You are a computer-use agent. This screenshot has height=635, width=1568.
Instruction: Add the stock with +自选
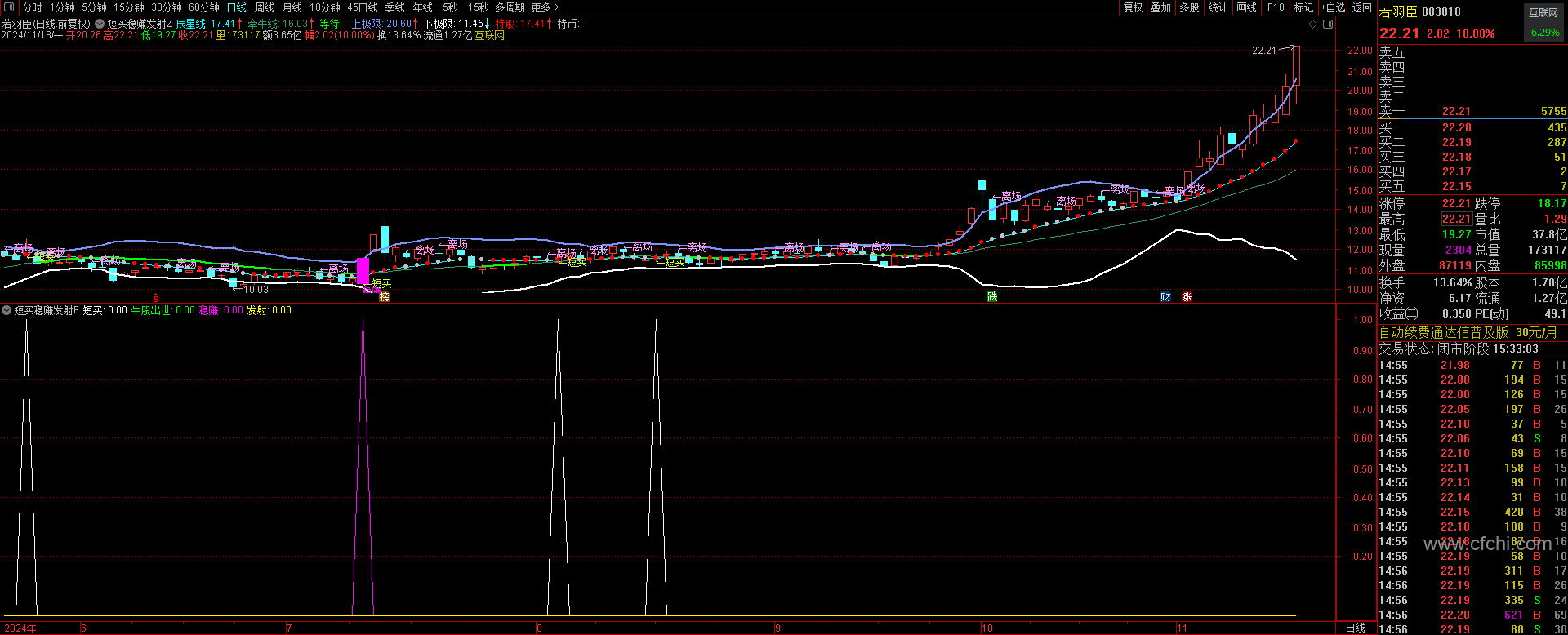tap(1333, 7)
